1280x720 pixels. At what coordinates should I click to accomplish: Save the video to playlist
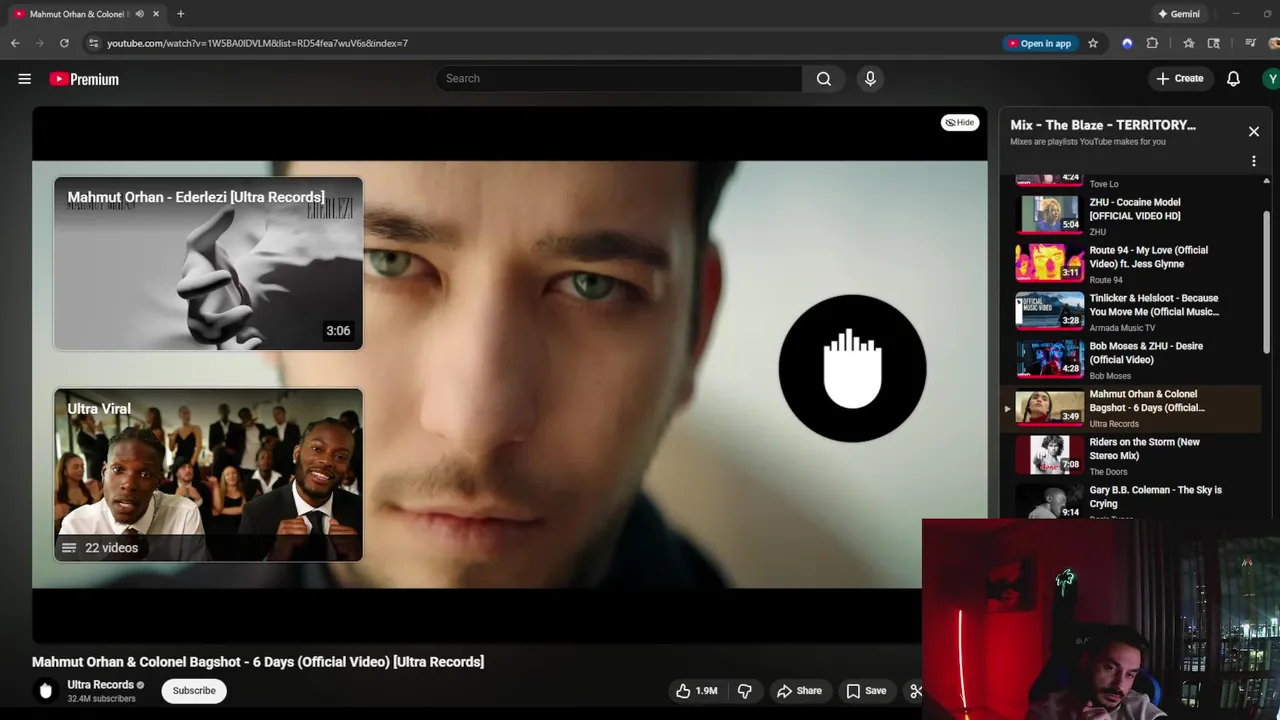click(866, 691)
